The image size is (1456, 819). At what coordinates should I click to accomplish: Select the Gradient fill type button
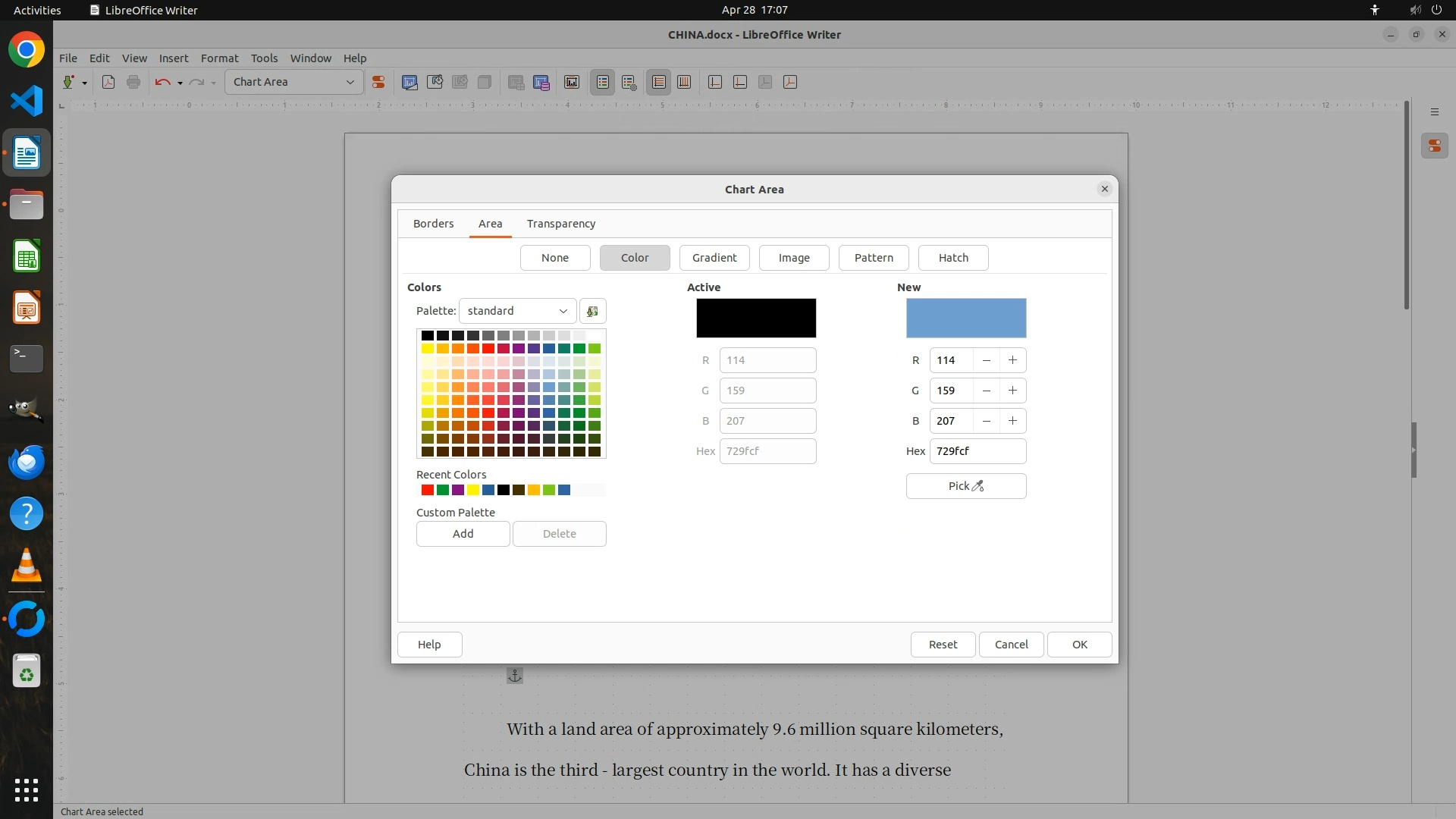coord(714,258)
